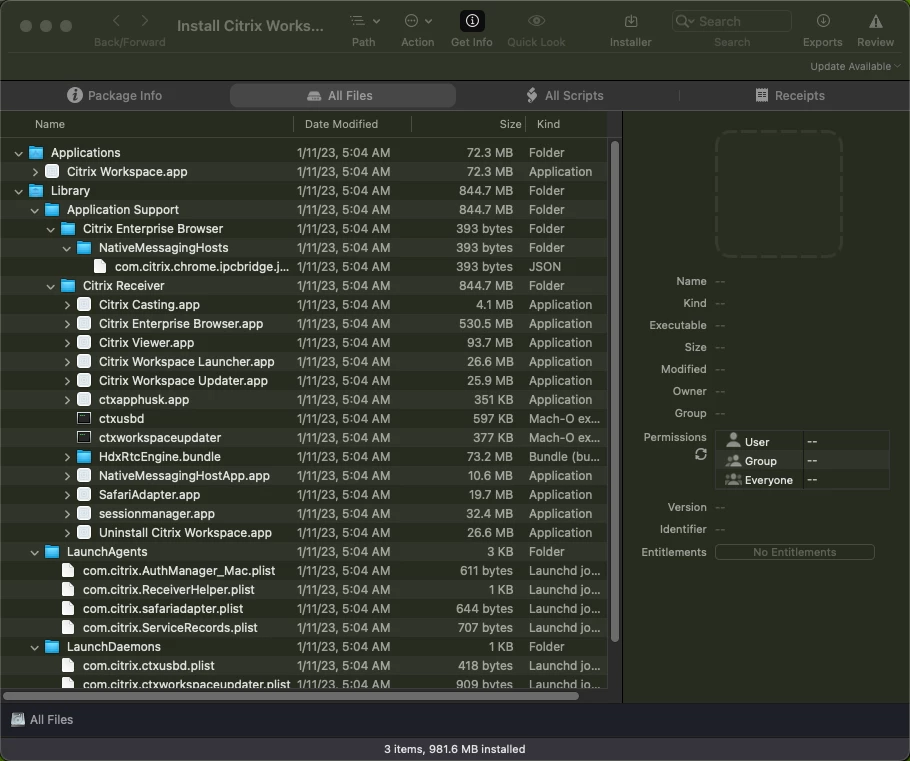The image size is (910, 761).
Task: Collapse the NativeMessagingHosts folder
Action: 67,248
